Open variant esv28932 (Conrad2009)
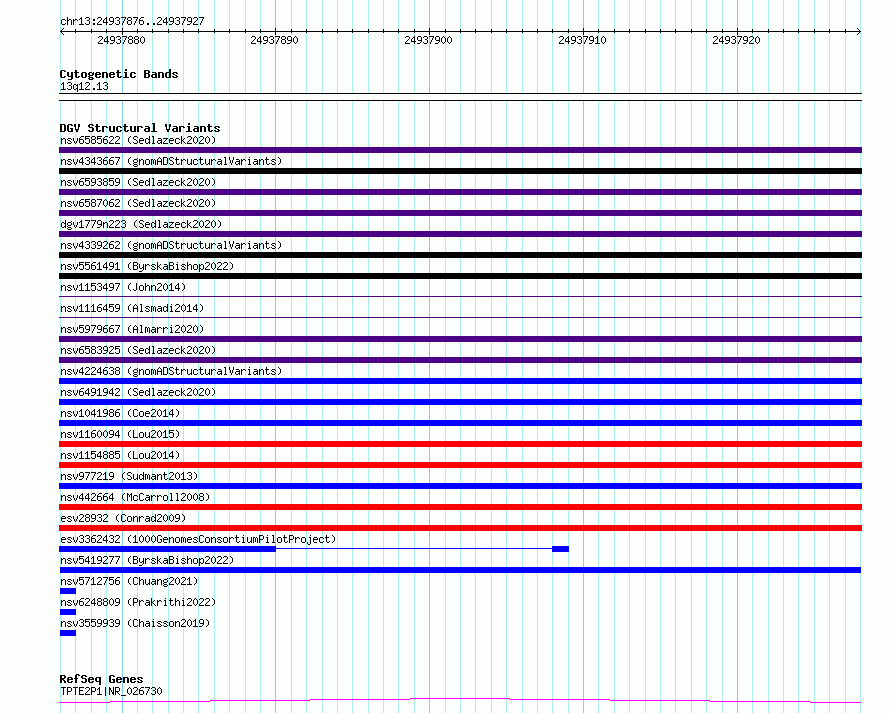 pyautogui.click(x=123, y=518)
